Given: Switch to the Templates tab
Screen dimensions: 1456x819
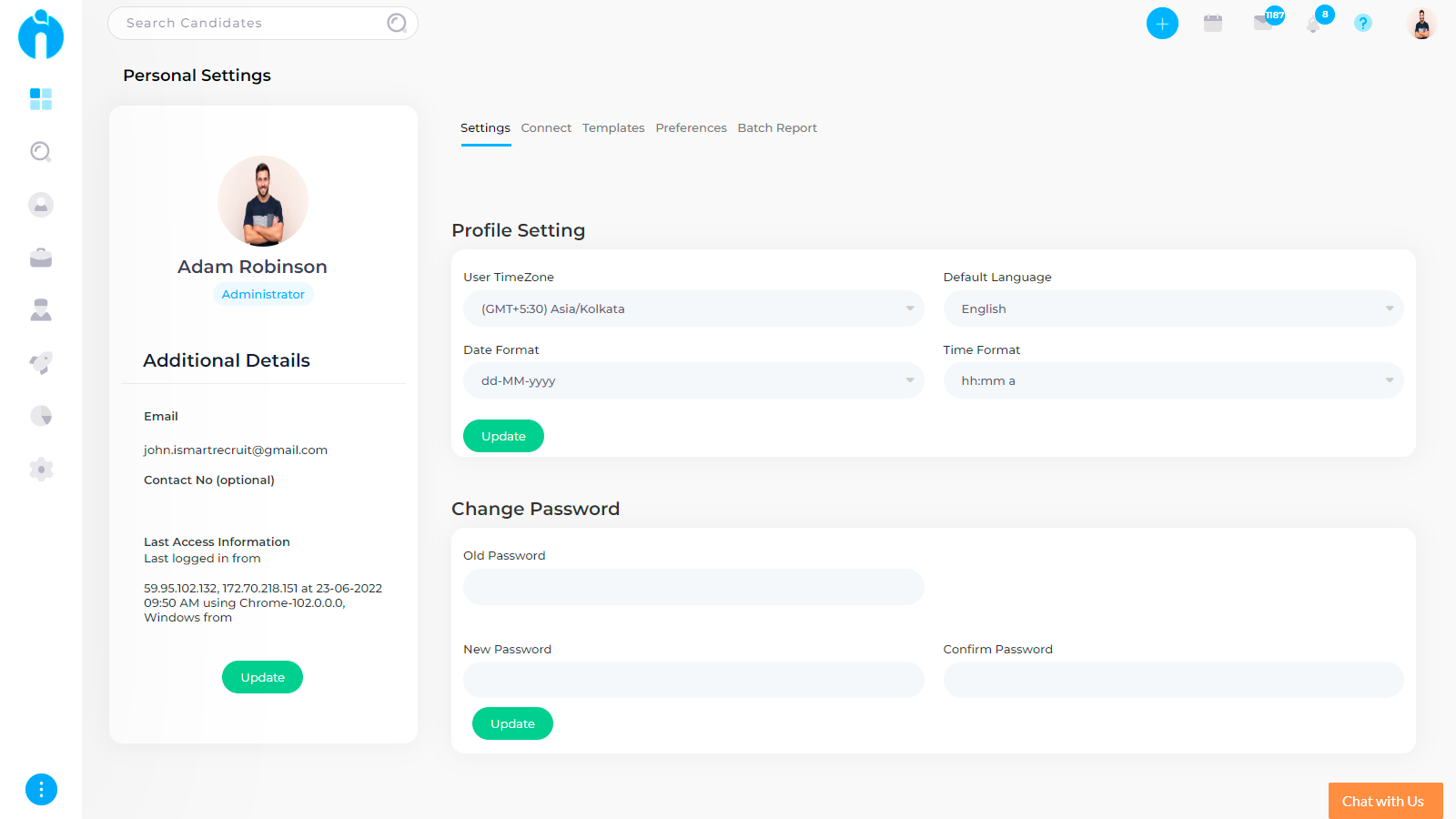Looking at the screenshot, I should pyautogui.click(x=613, y=128).
